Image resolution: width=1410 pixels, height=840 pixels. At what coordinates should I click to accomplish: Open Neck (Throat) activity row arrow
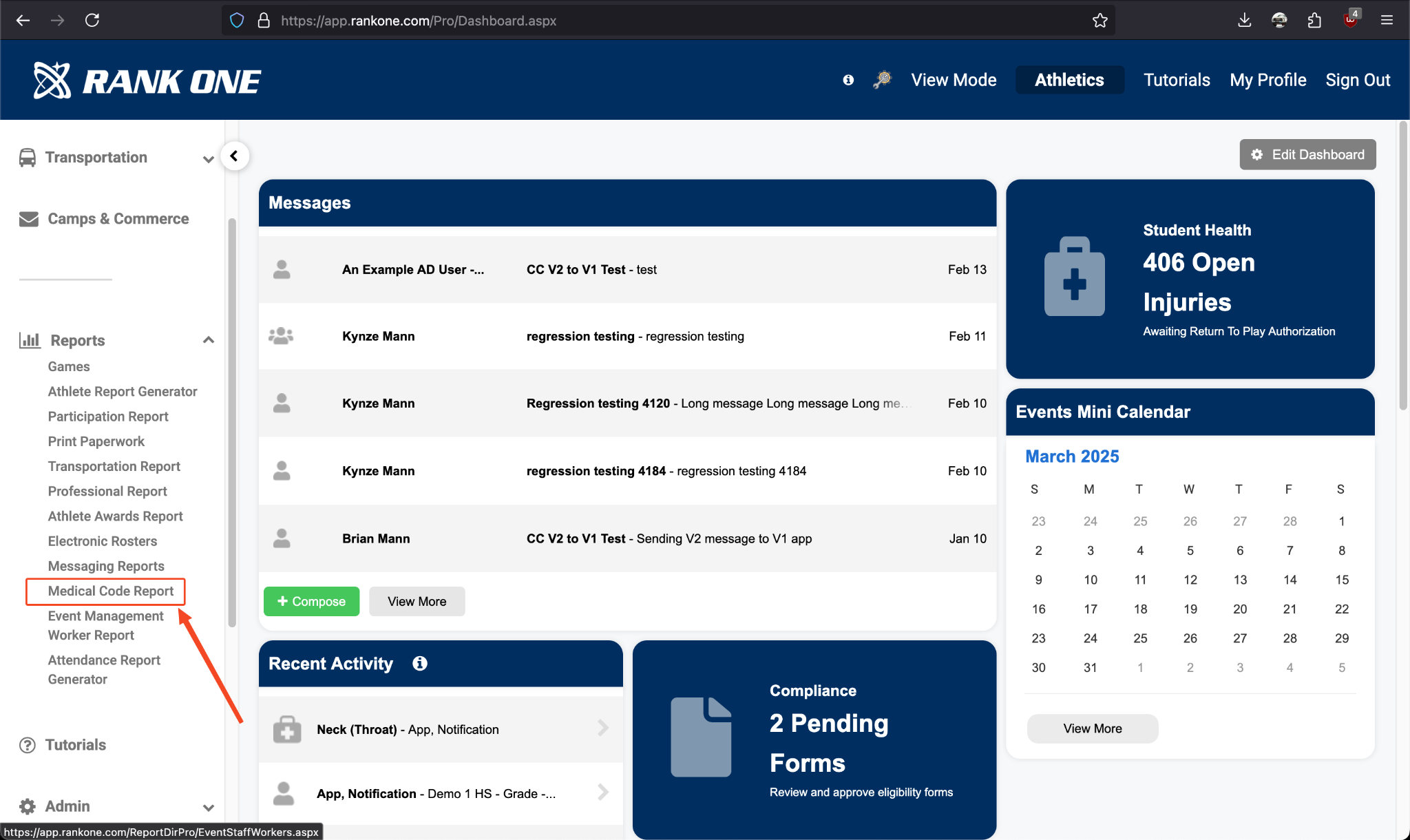tap(603, 728)
